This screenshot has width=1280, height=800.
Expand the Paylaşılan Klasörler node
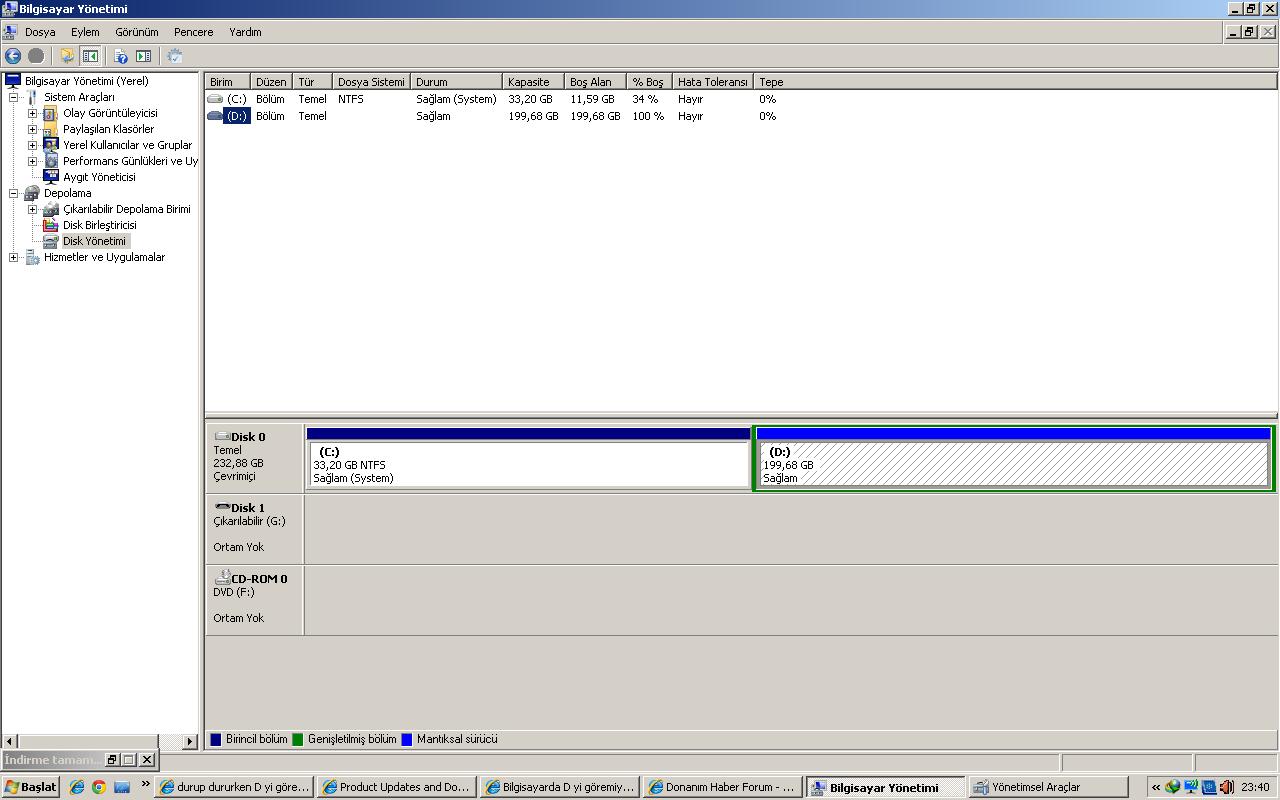tap(32, 129)
